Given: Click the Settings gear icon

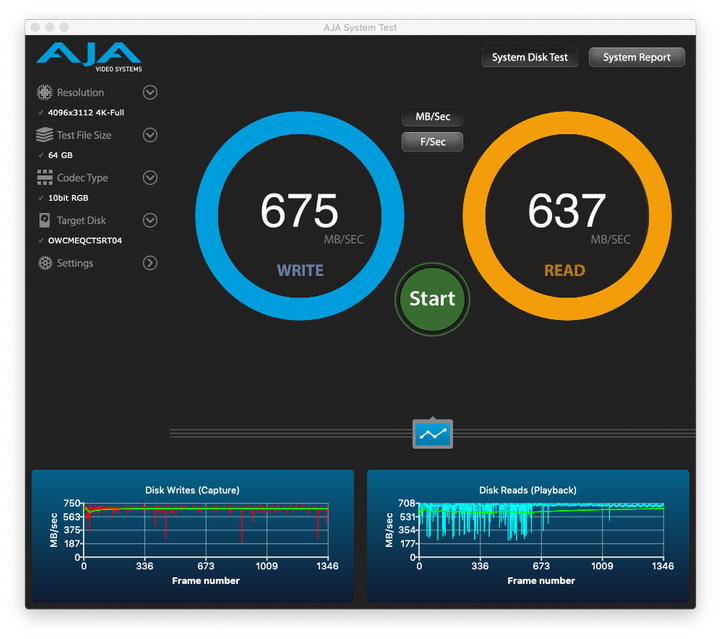Looking at the screenshot, I should (x=44, y=263).
